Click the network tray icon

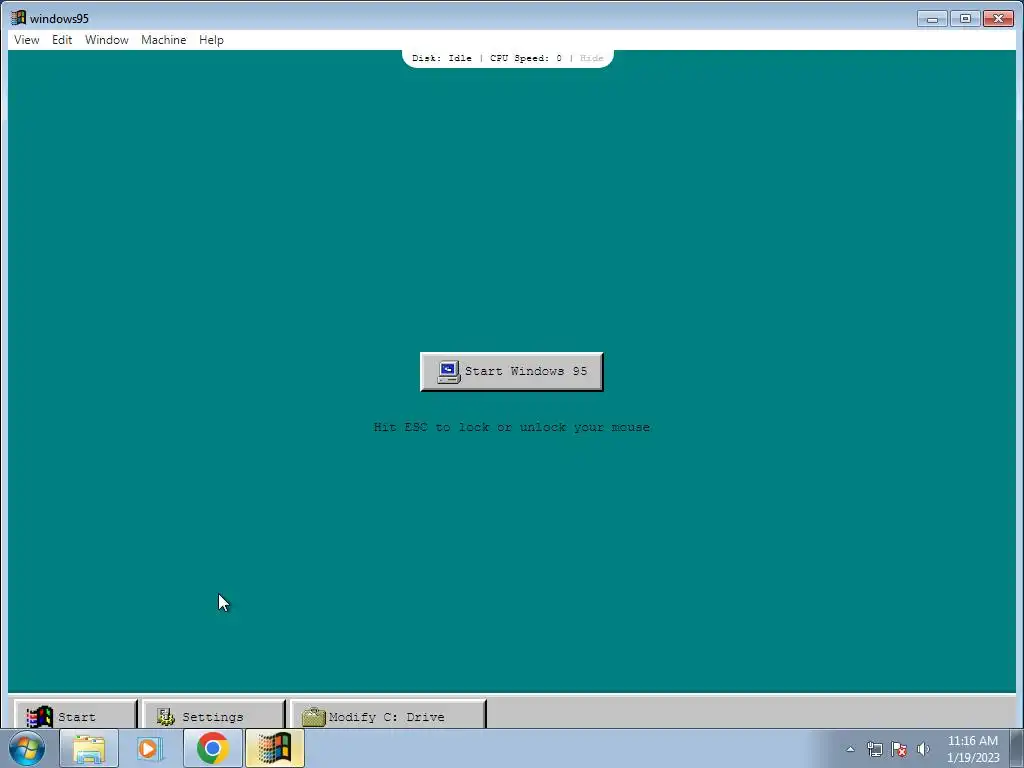[874, 749]
